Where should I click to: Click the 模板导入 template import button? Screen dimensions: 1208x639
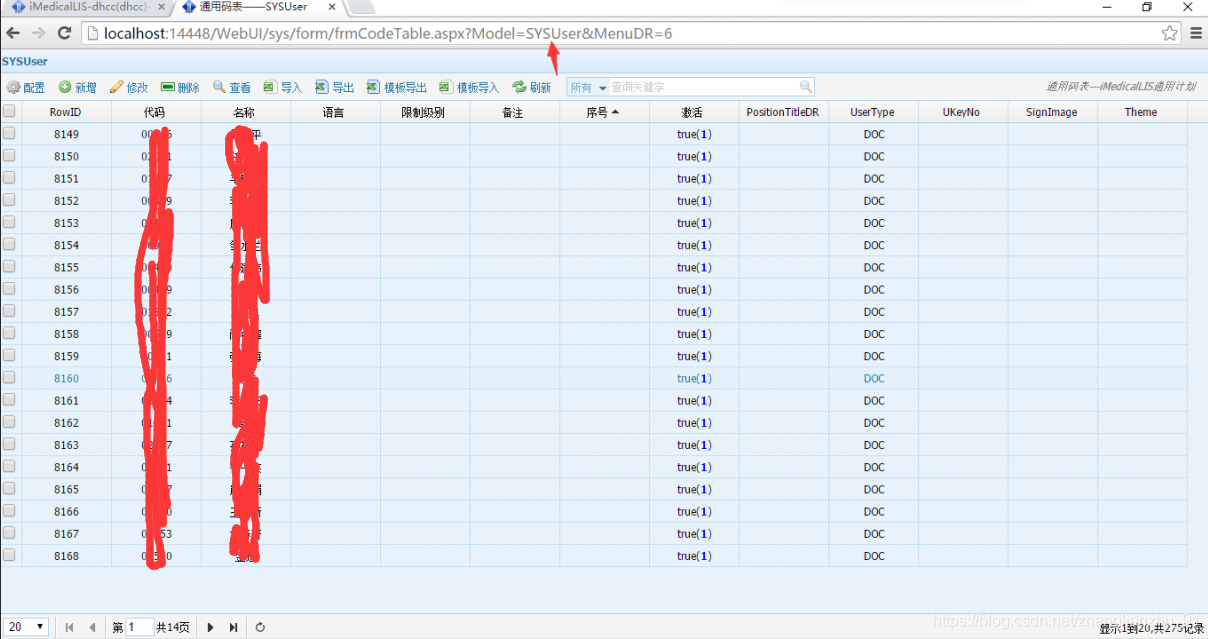pos(469,88)
